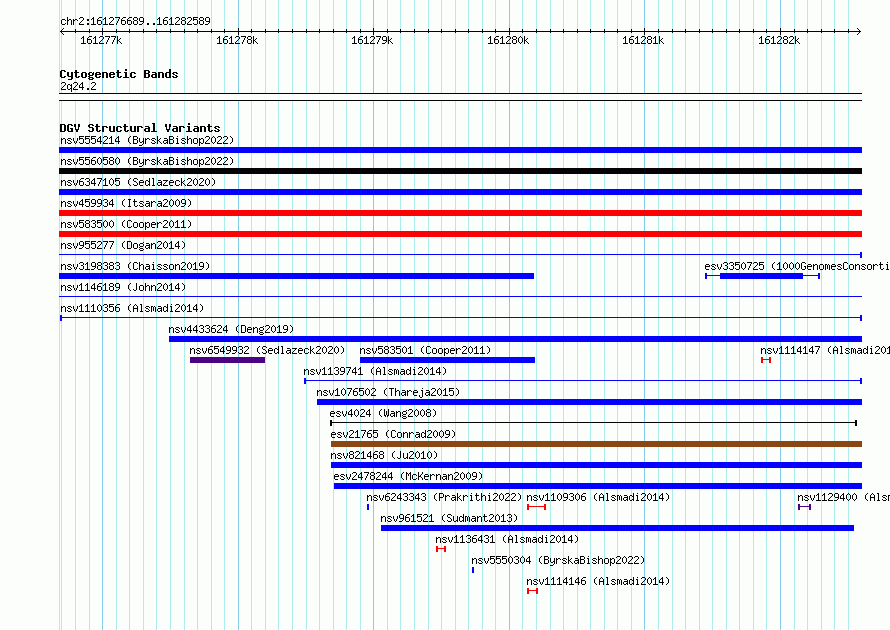Click the esv2478244 (McKernan2009) label
Screen dimensions: 890x630
[x=408, y=476]
